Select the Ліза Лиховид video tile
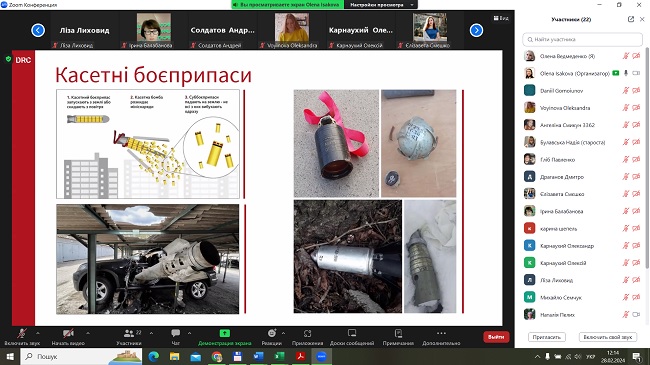The width and height of the screenshot is (650, 365). (x=85, y=30)
